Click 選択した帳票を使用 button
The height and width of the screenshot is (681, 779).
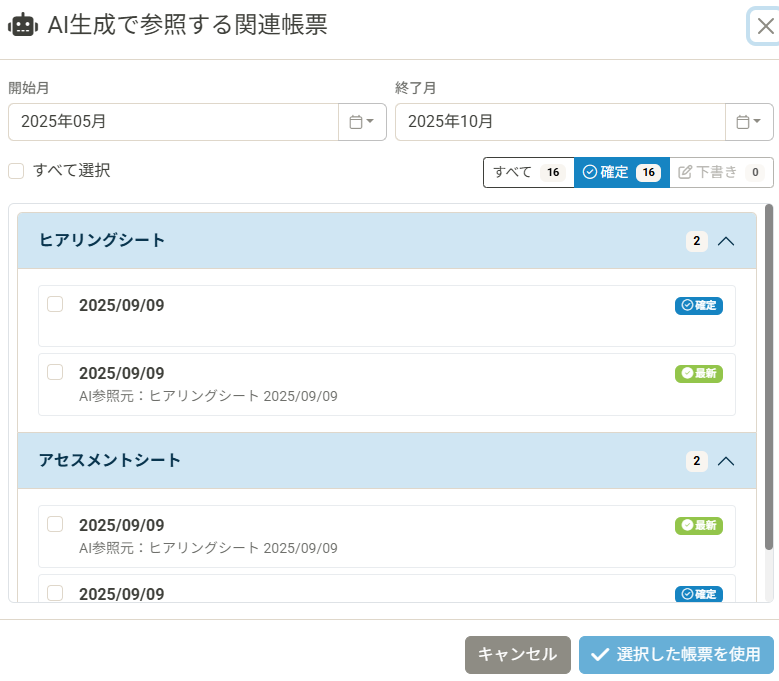(x=676, y=654)
